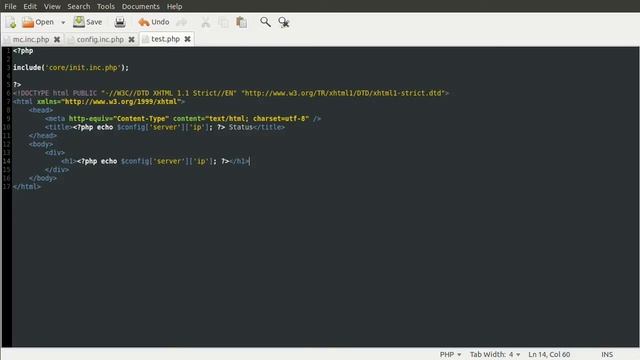Click the title line containing Status

point(165,127)
